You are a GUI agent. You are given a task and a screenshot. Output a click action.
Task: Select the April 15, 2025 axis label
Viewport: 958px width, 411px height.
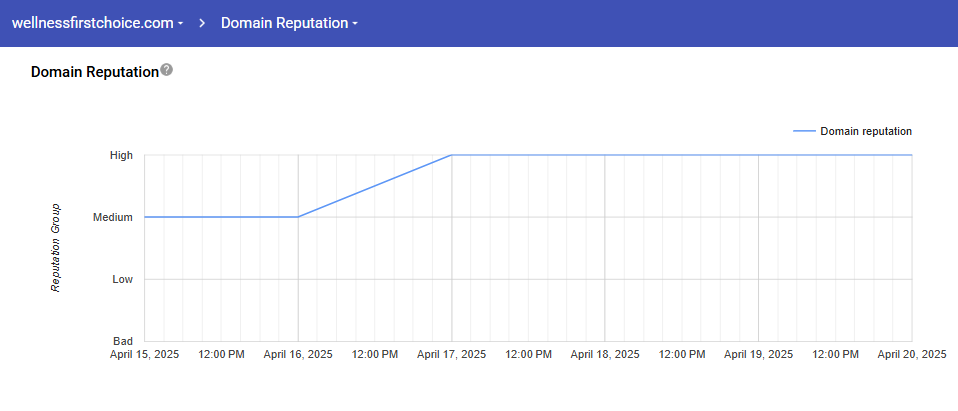[x=145, y=354]
